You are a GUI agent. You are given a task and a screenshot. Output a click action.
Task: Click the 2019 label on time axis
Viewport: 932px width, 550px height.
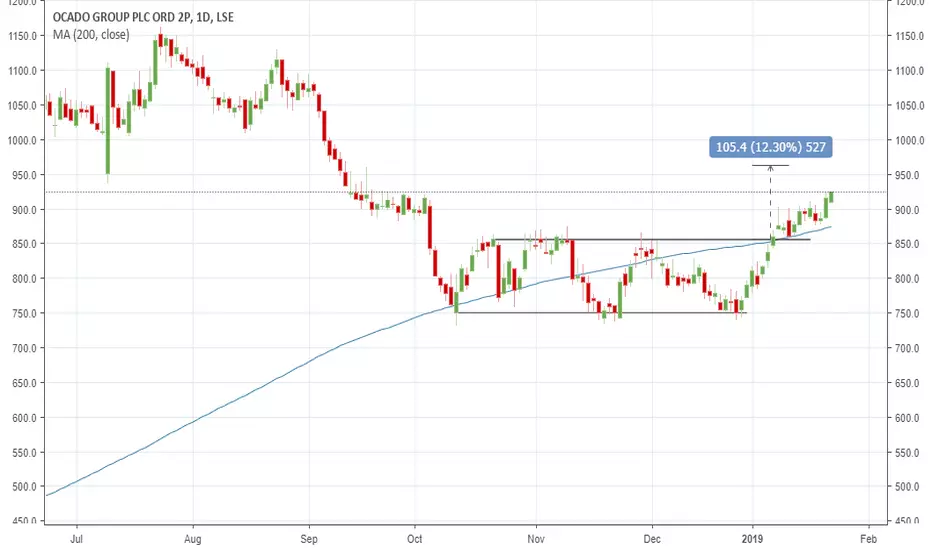tap(752, 539)
